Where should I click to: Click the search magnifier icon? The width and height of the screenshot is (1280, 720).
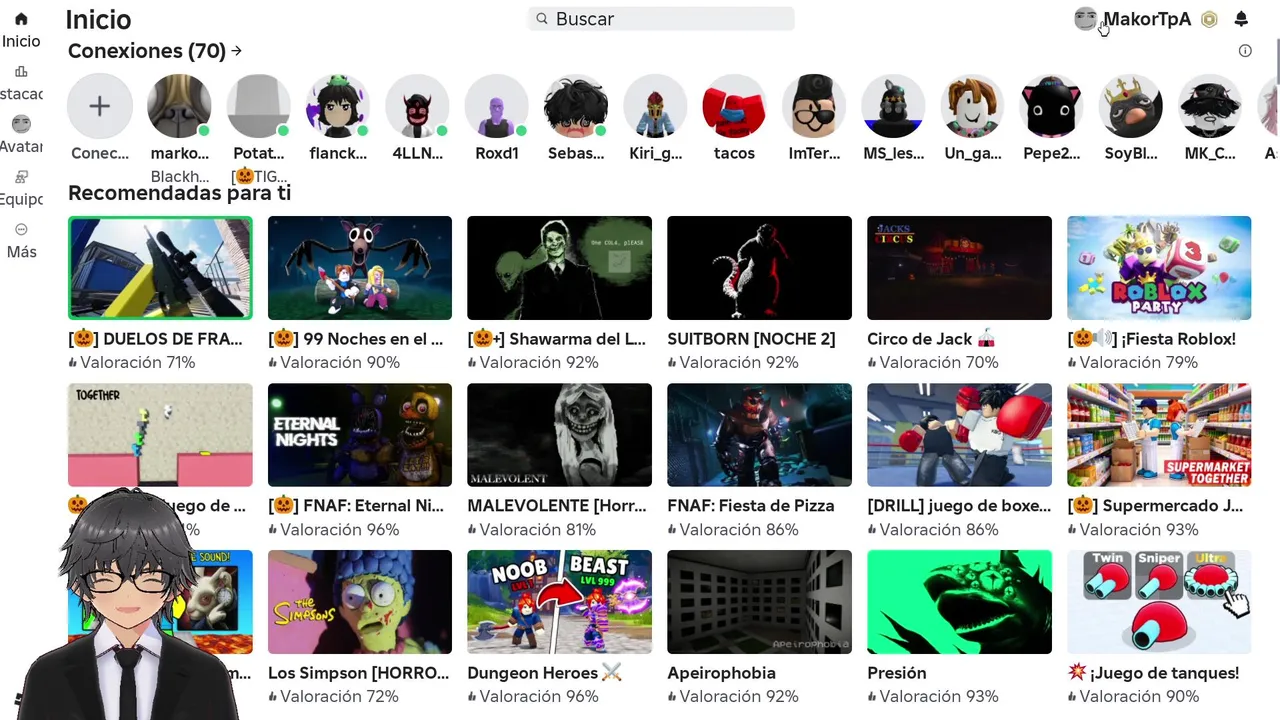(542, 19)
